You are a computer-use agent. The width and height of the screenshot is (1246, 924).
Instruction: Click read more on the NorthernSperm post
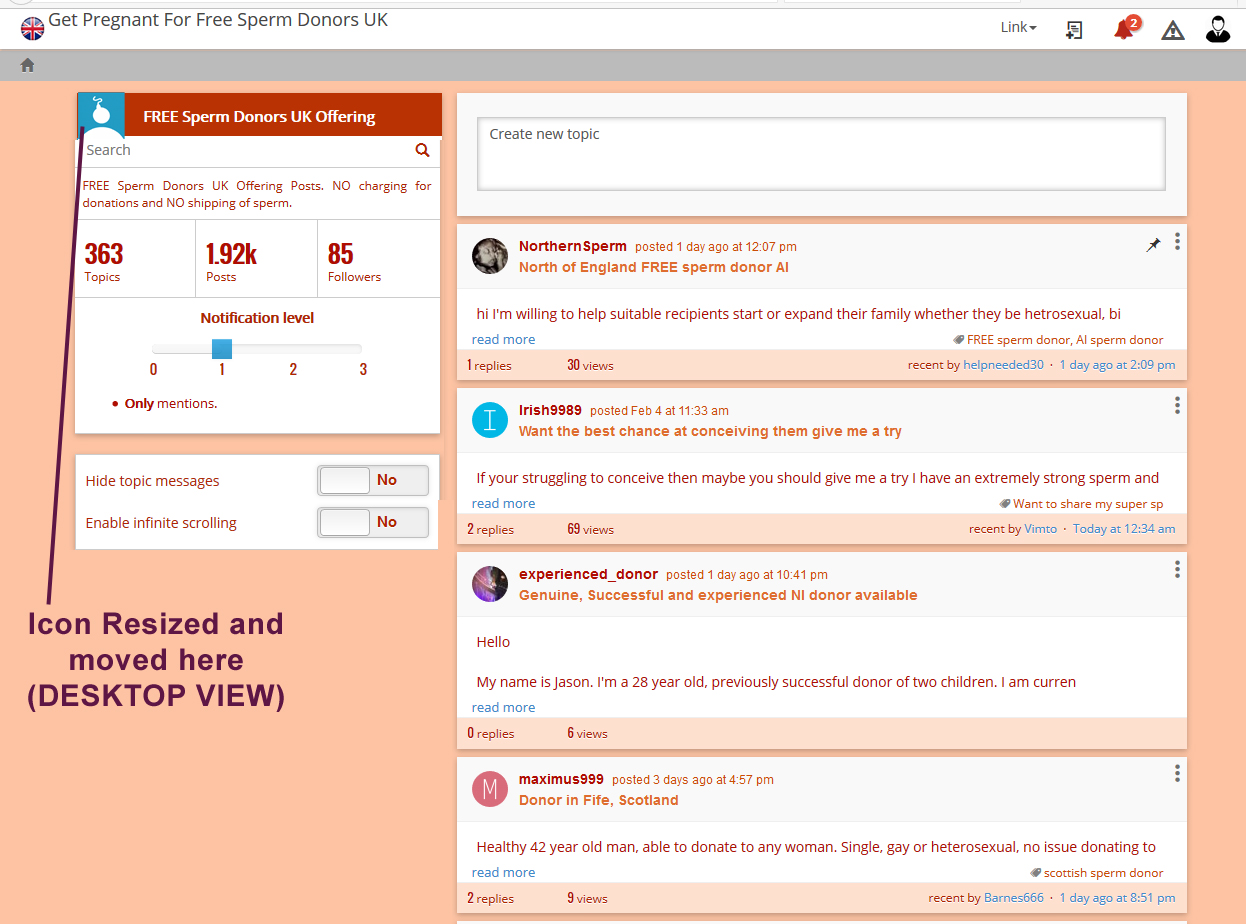click(503, 339)
